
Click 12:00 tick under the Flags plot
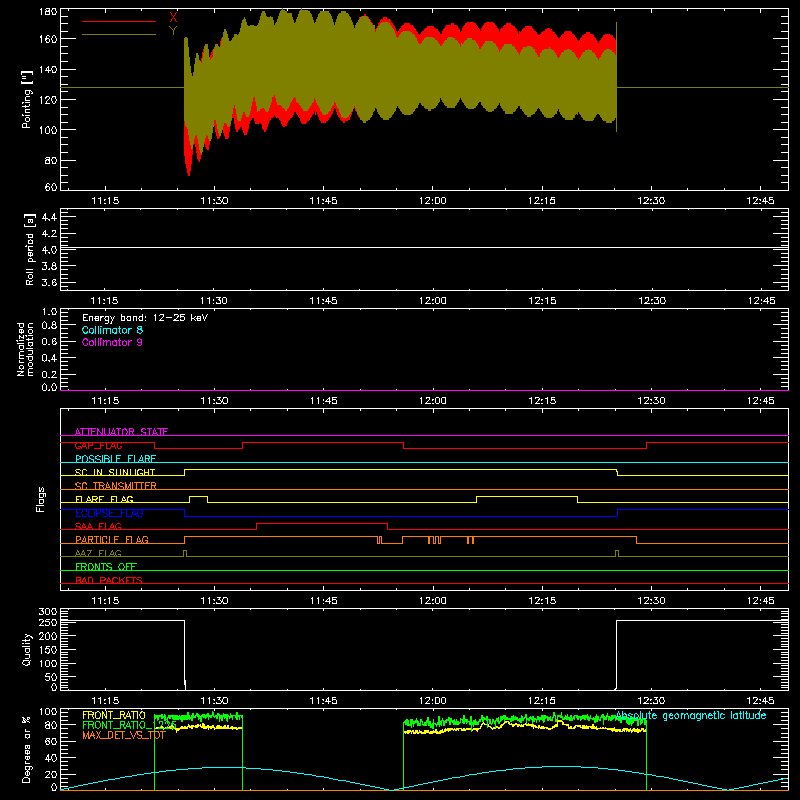pyautogui.click(x=433, y=601)
